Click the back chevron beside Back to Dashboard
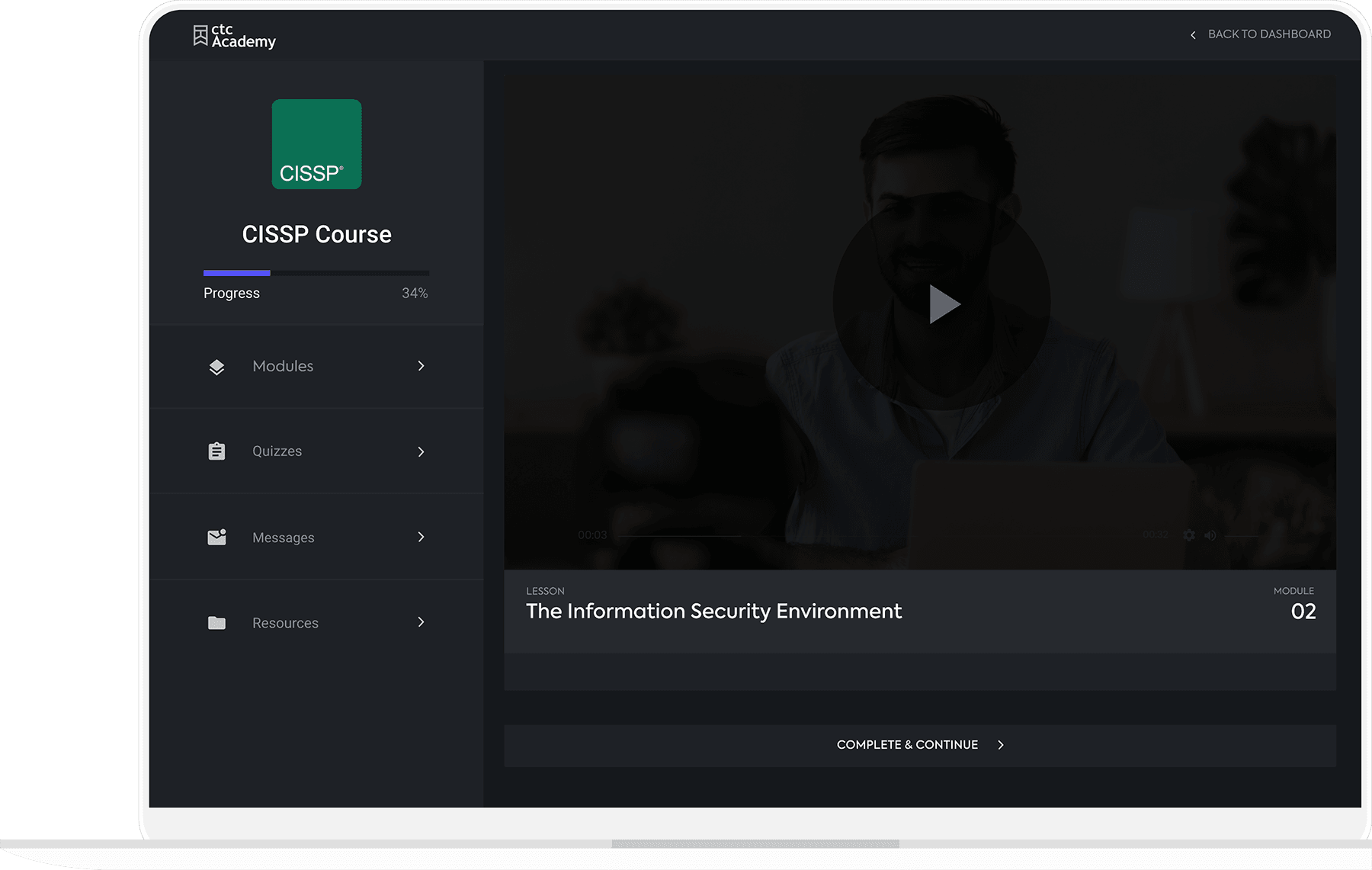Screen dimensions: 1372x870 pos(1192,34)
